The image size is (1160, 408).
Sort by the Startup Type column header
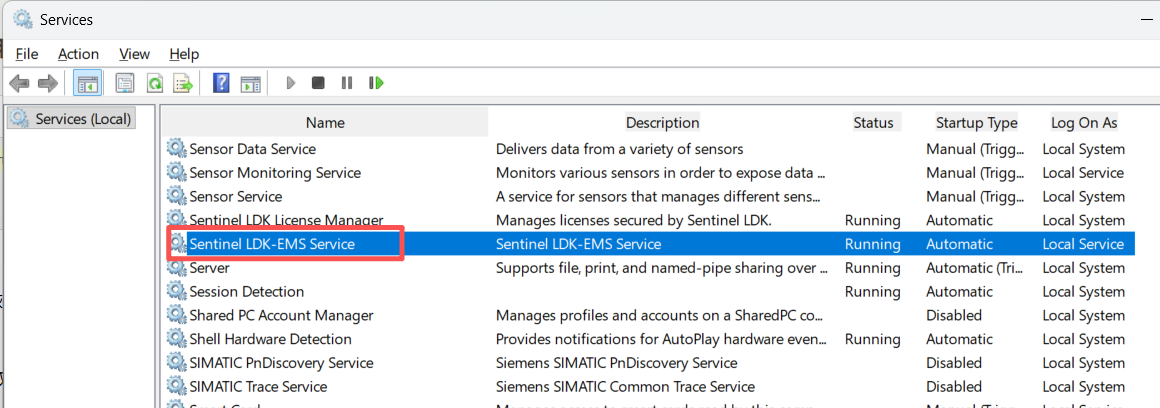coord(976,123)
